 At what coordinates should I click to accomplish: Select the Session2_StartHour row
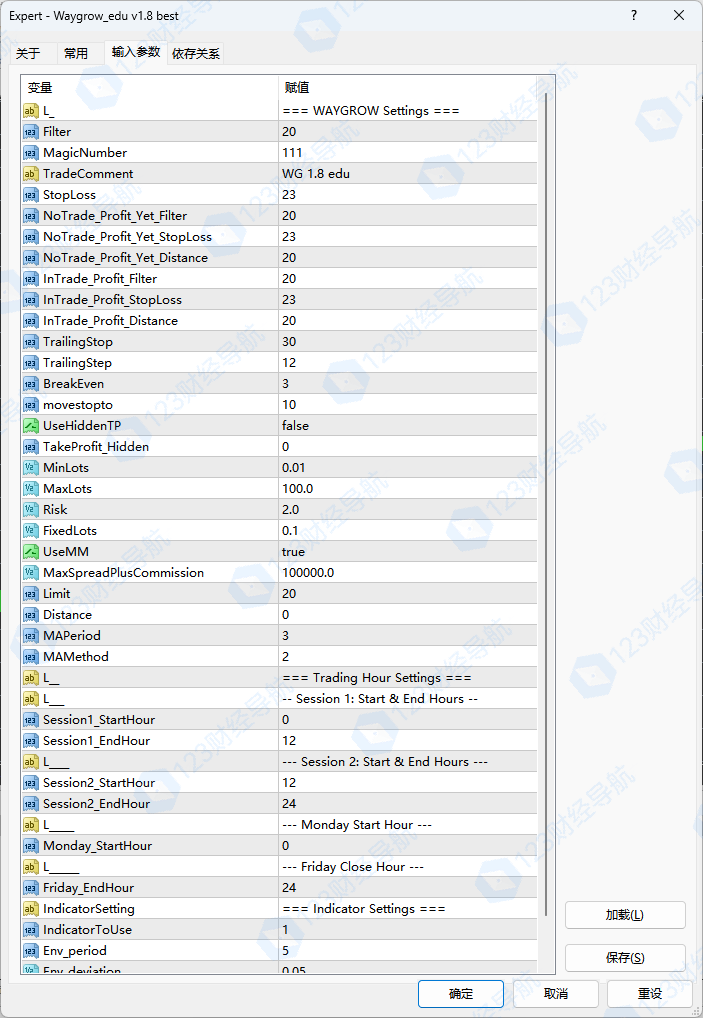coord(279,783)
